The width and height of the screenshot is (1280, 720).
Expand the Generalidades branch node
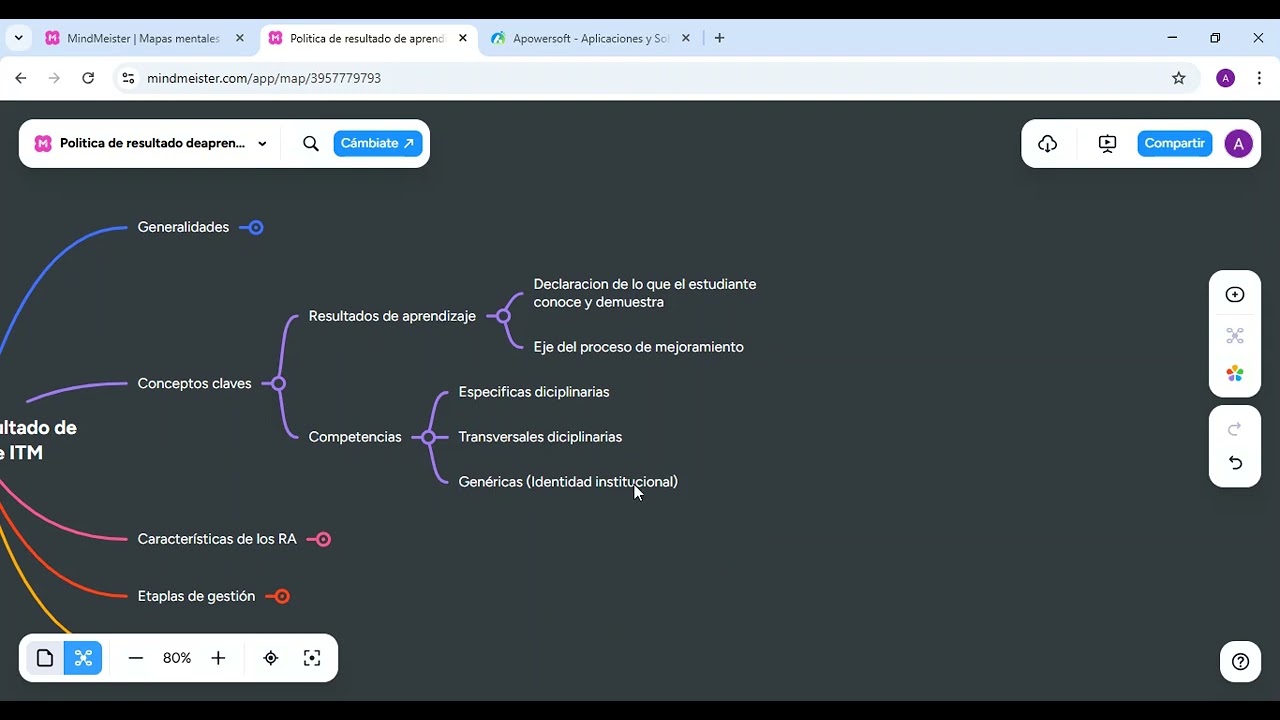pyautogui.click(x=256, y=228)
